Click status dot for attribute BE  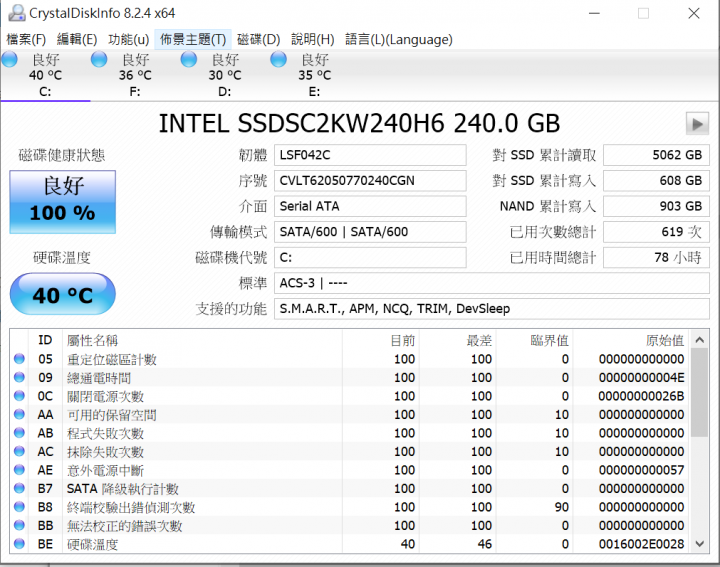(19, 544)
